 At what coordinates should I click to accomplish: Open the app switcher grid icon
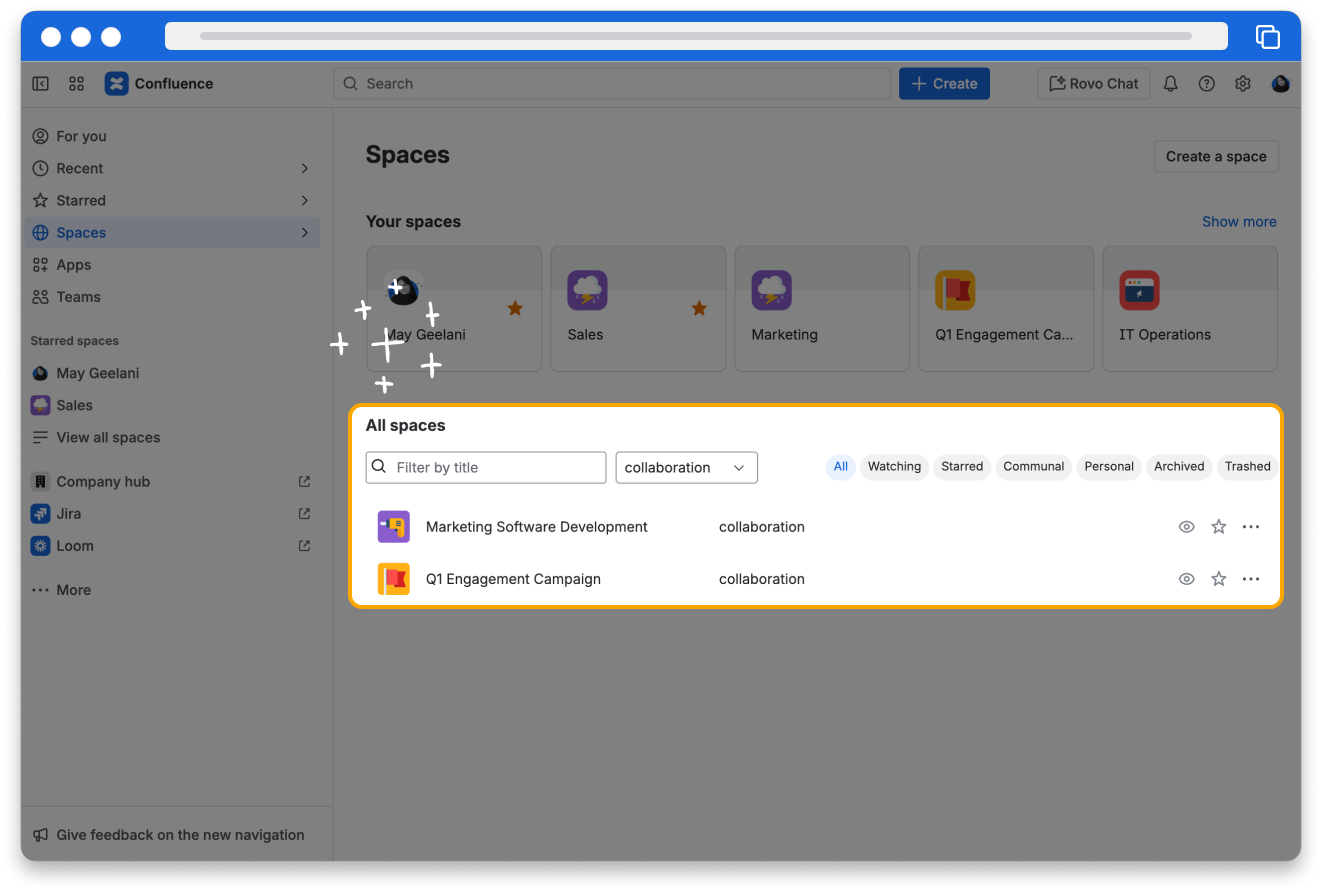[77, 84]
